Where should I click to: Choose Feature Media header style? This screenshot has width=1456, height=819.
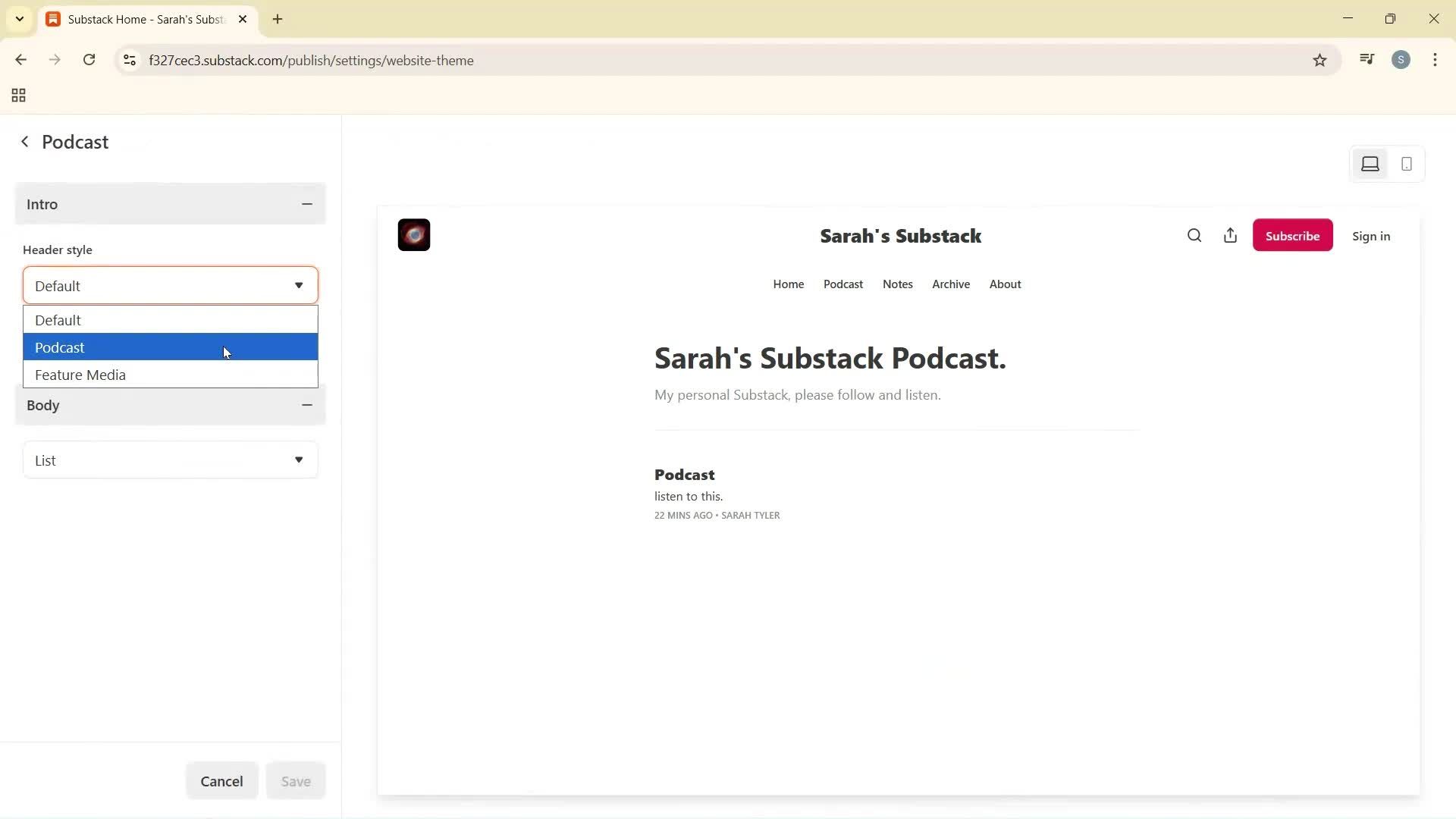pyautogui.click(x=170, y=375)
